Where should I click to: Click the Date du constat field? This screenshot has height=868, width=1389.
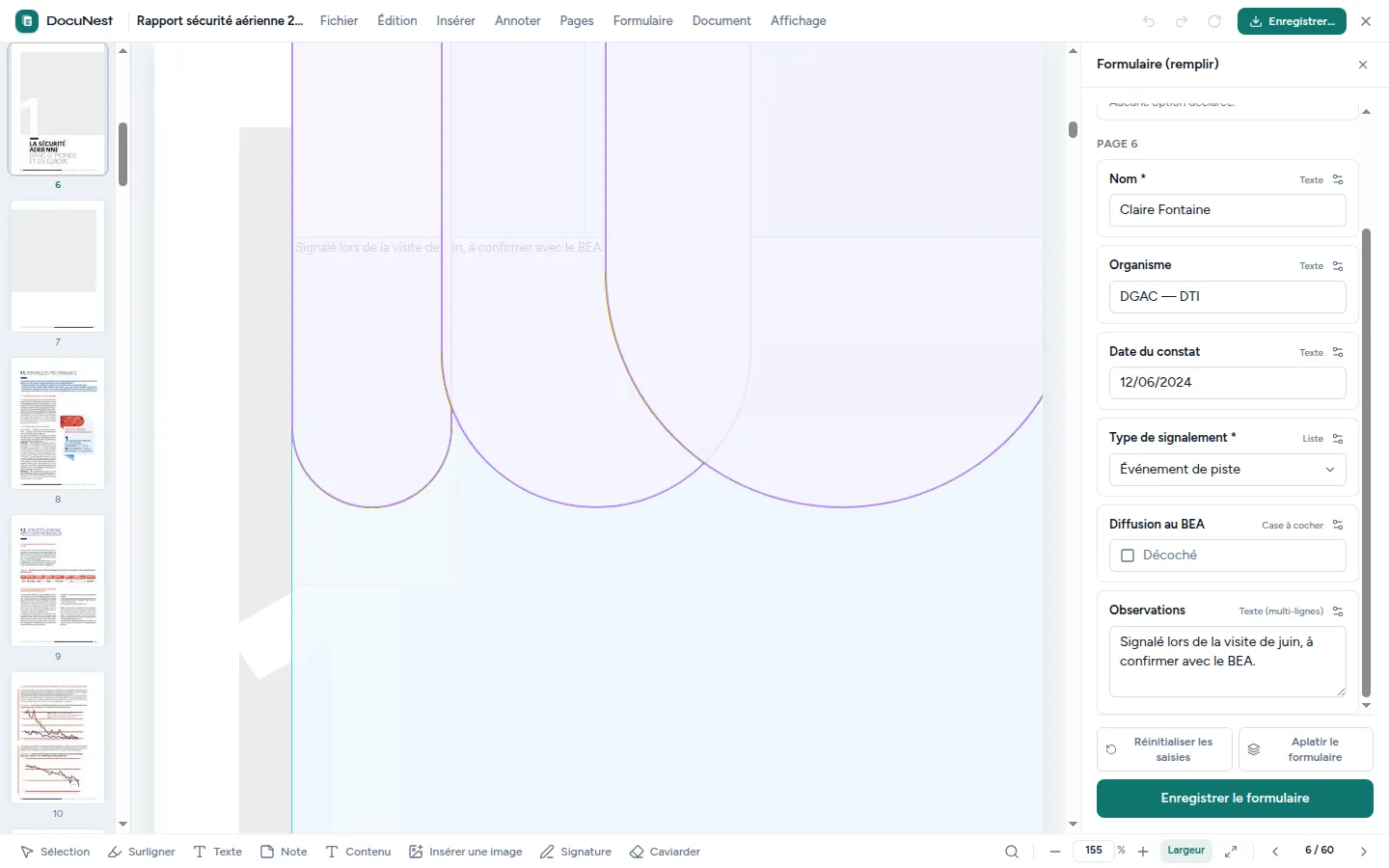pyautogui.click(x=1227, y=383)
